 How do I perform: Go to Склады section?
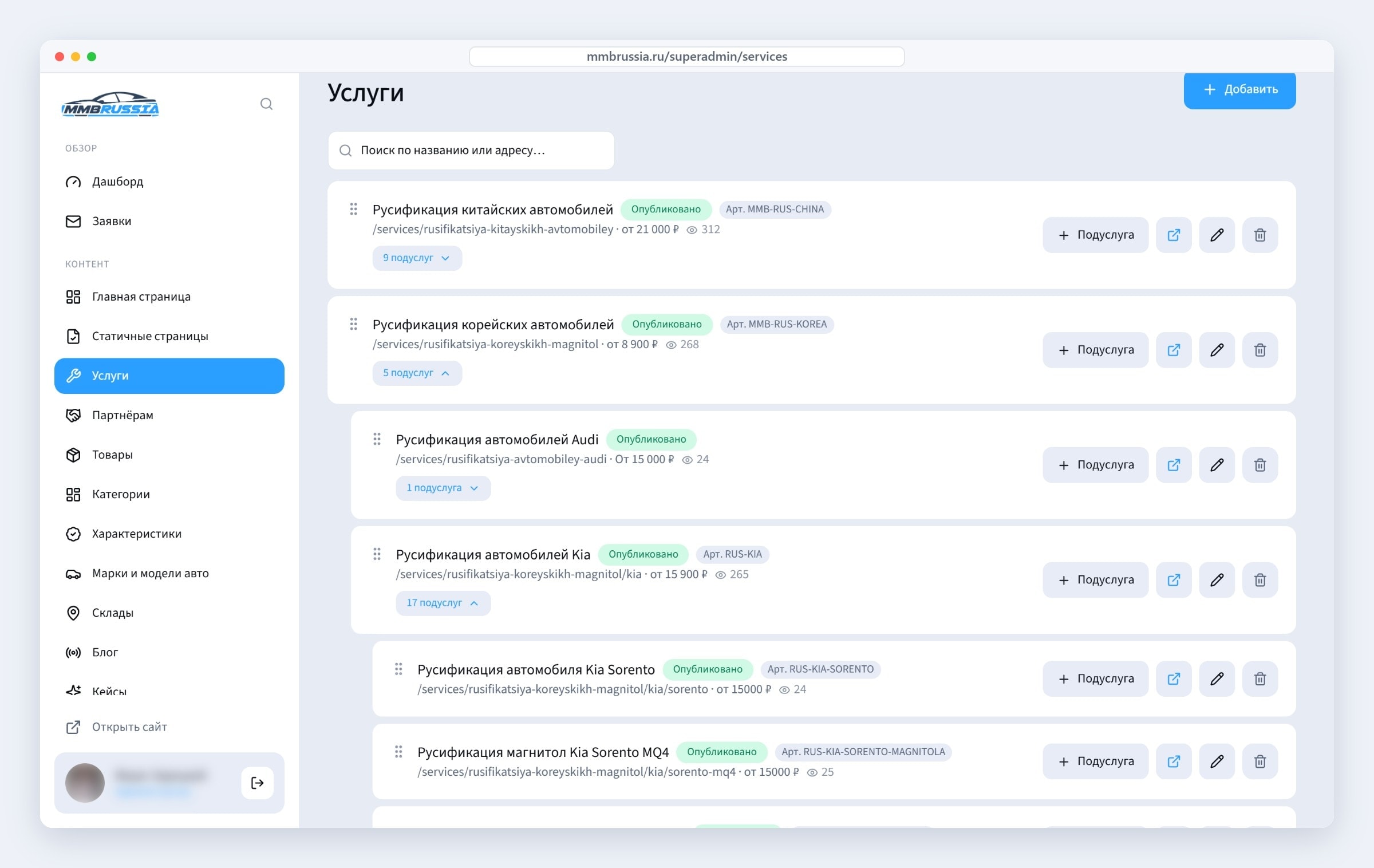coord(169,613)
